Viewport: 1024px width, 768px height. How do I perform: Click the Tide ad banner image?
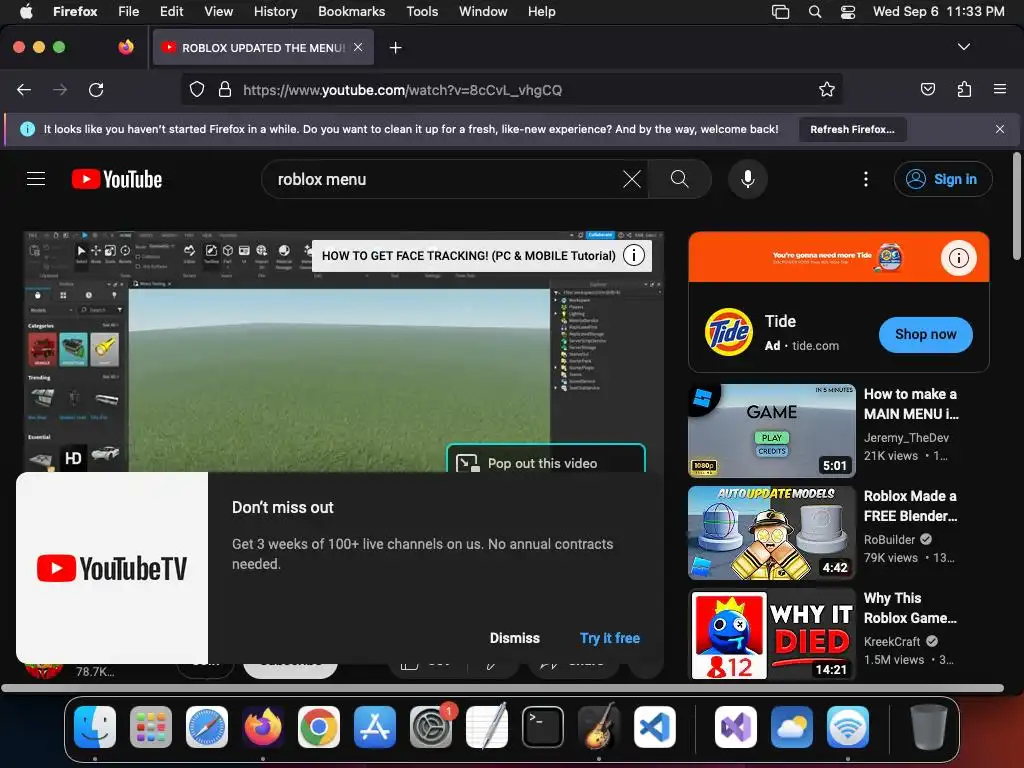tap(839, 257)
